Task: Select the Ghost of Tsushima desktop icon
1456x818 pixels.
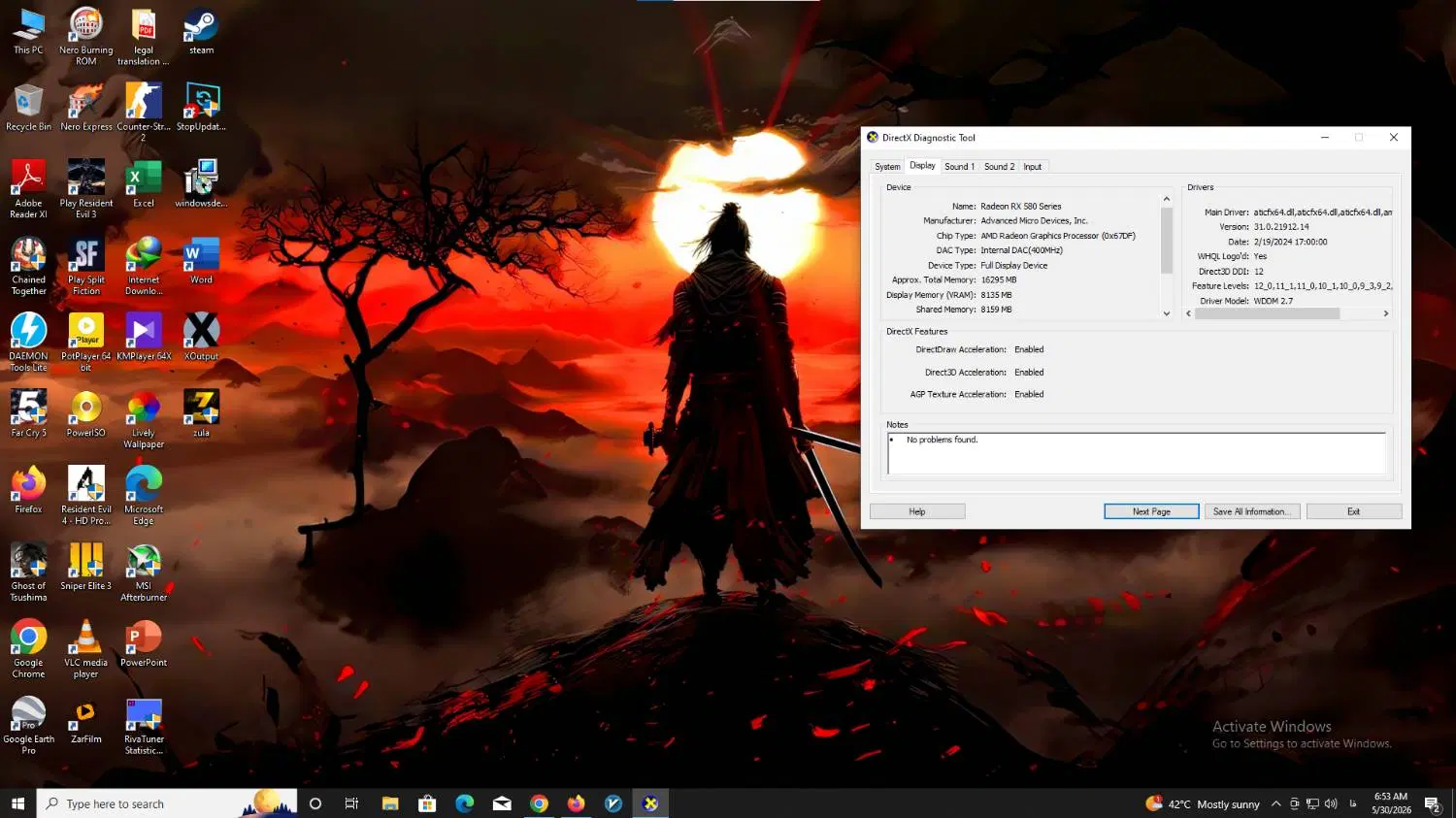Action: 28,573
